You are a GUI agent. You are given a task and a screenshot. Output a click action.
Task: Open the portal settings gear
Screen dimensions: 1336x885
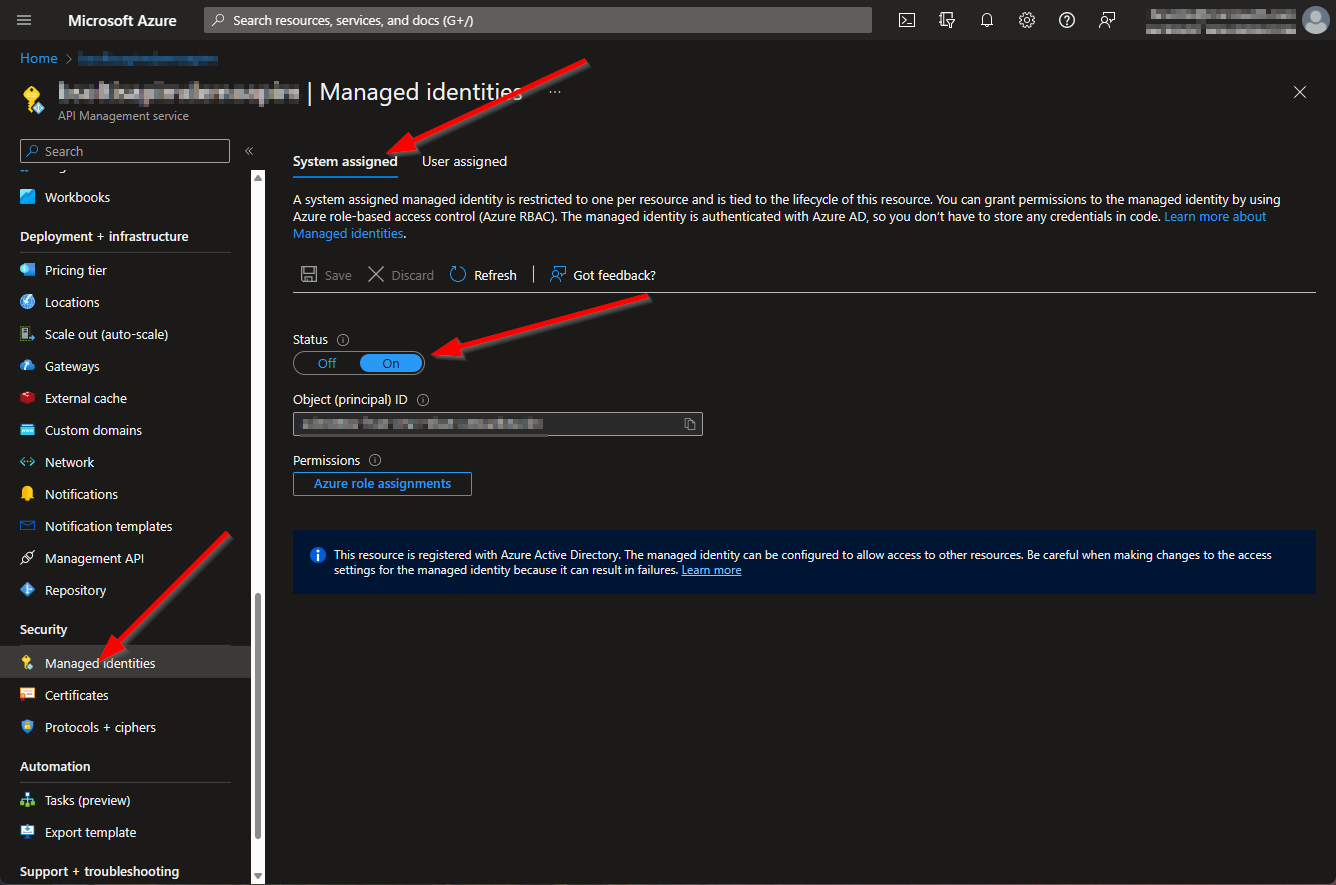click(1027, 20)
